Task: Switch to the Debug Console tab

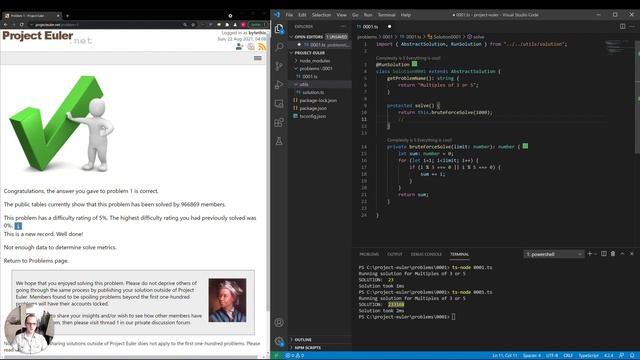Action: point(426,254)
